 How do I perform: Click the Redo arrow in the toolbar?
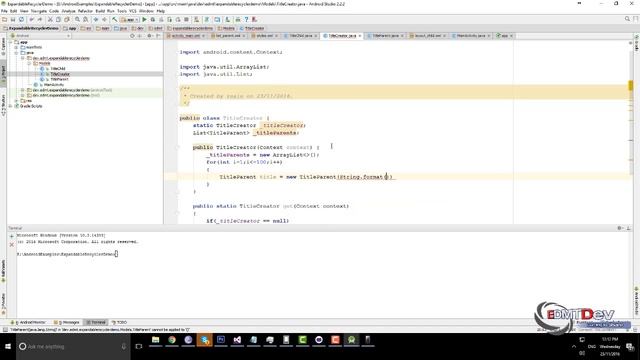point(40,20)
